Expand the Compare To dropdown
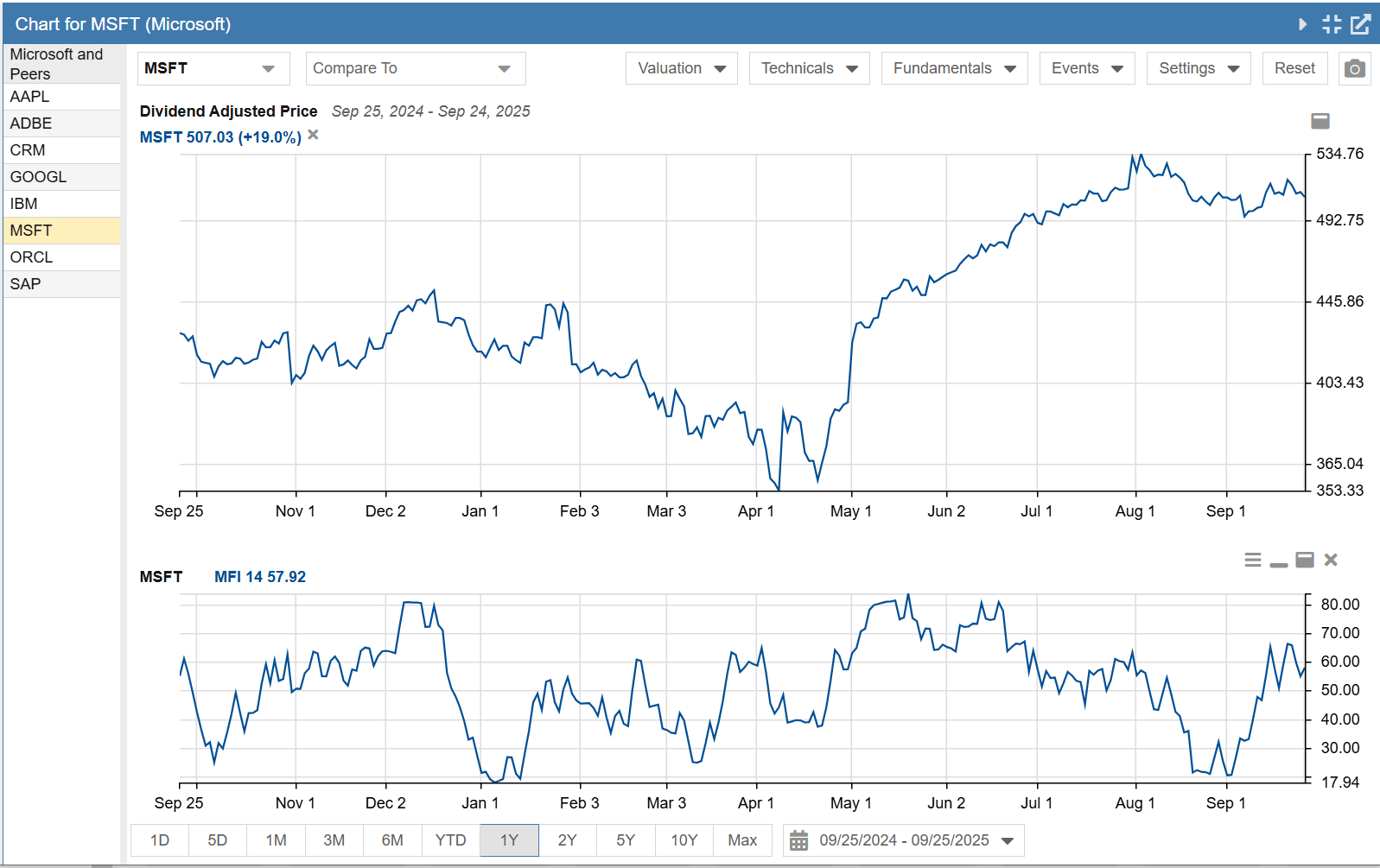The width and height of the screenshot is (1380, 868). click(416, 69)
